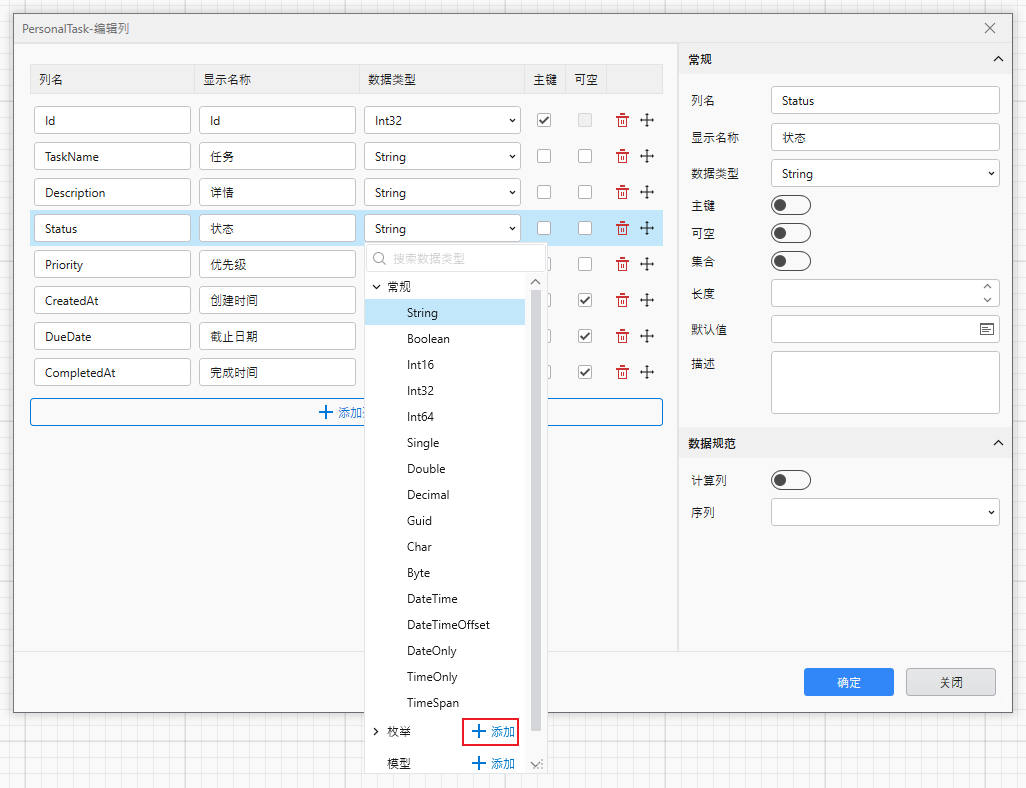
Task: Delete the DueDate row via trash icon
Action: pos(622,336)
